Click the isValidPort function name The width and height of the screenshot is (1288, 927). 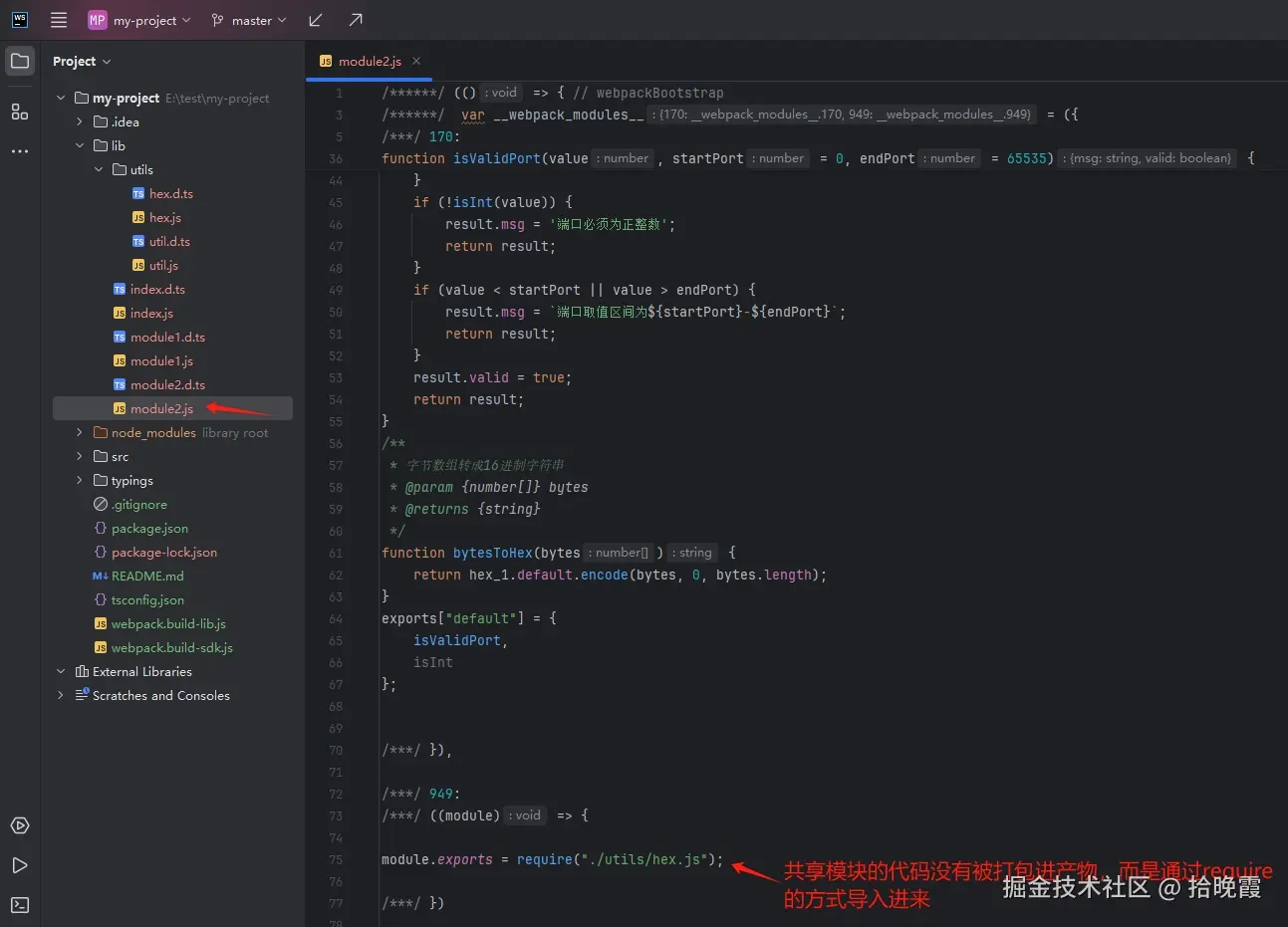[497, 158]
